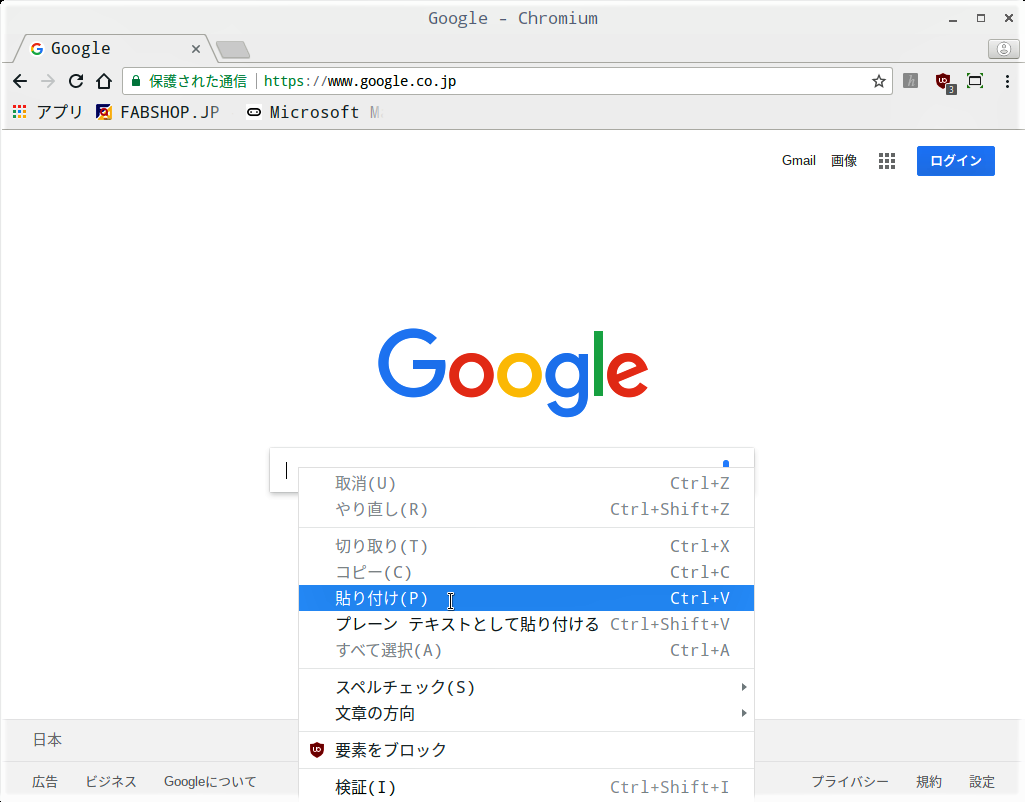1025x802 pixels.
Task: Choose 要素をブロック in the context menu
Action: coord(526,750)
